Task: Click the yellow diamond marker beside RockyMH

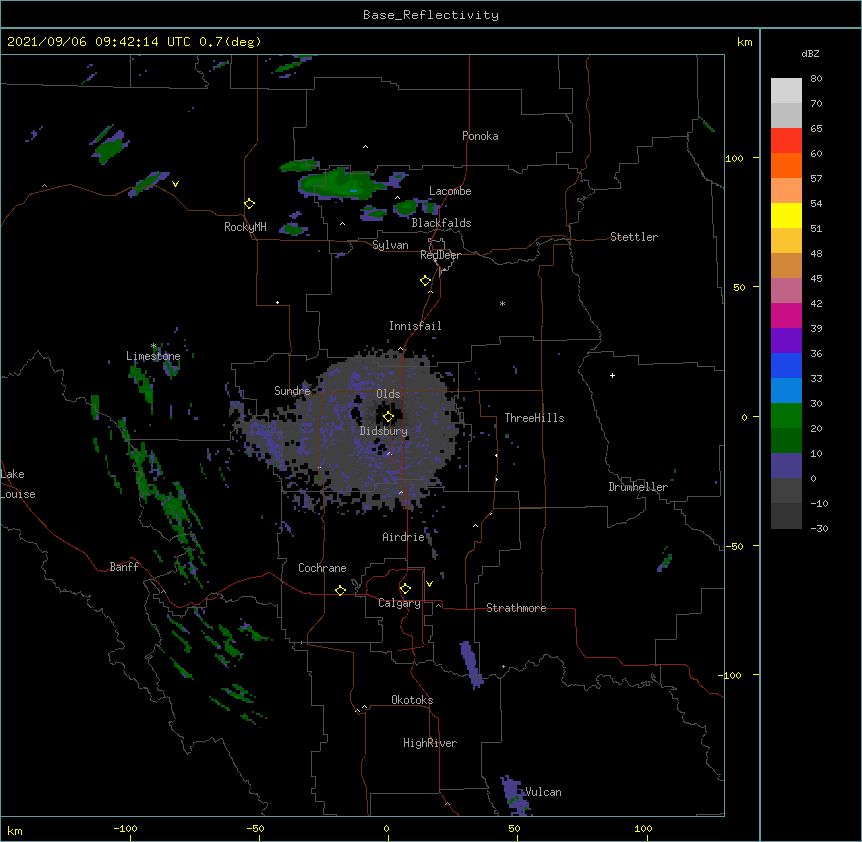Action: tap(250, 204)
